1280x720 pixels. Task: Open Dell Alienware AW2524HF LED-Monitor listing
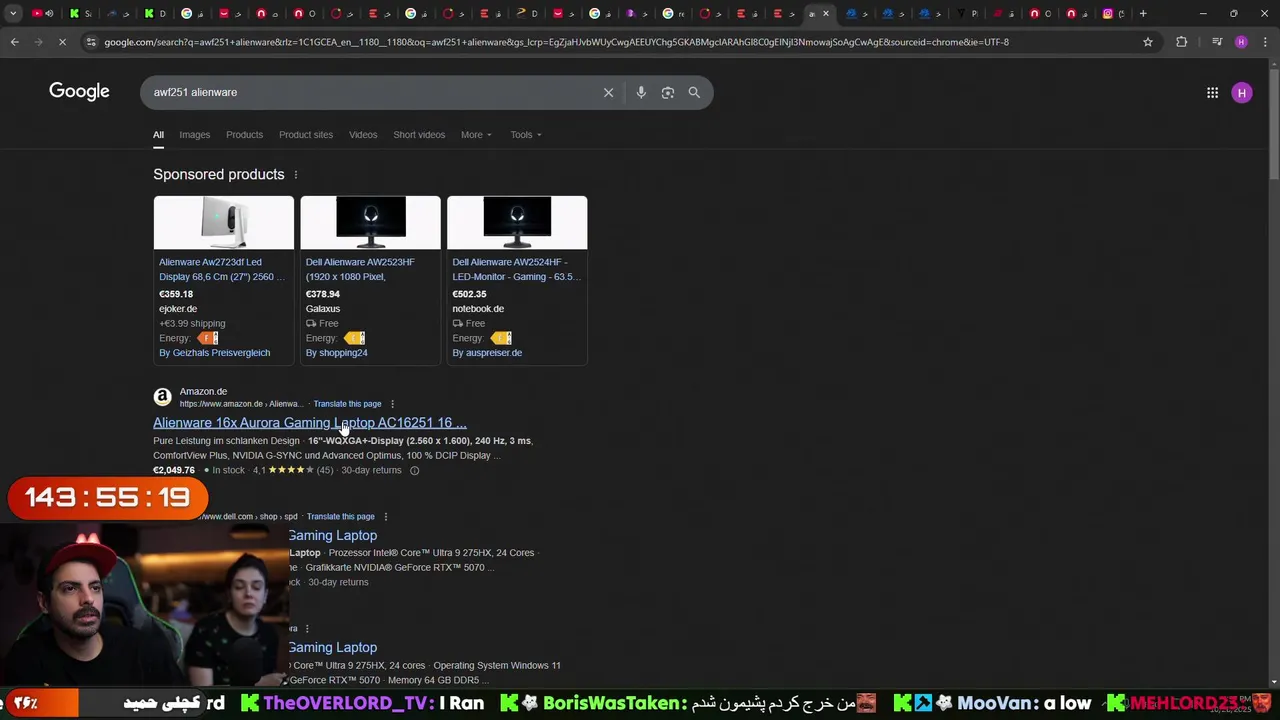(516, 269)
